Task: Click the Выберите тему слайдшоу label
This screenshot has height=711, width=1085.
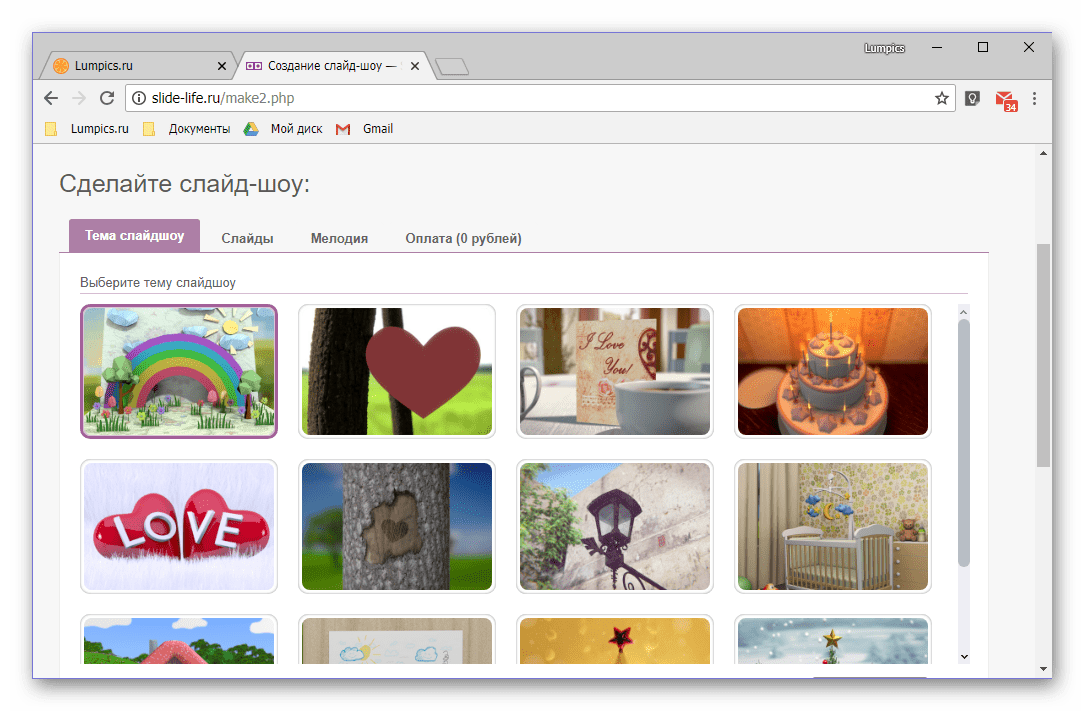Action: point(158,283)
